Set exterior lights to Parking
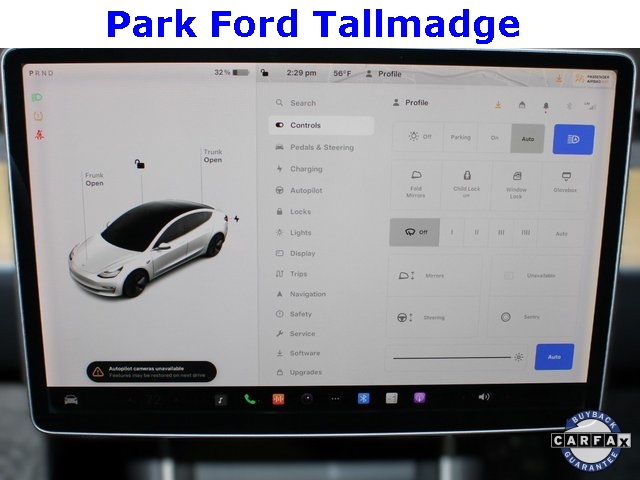Viewport: 640px width, 480px height. [x=460, y=138]
